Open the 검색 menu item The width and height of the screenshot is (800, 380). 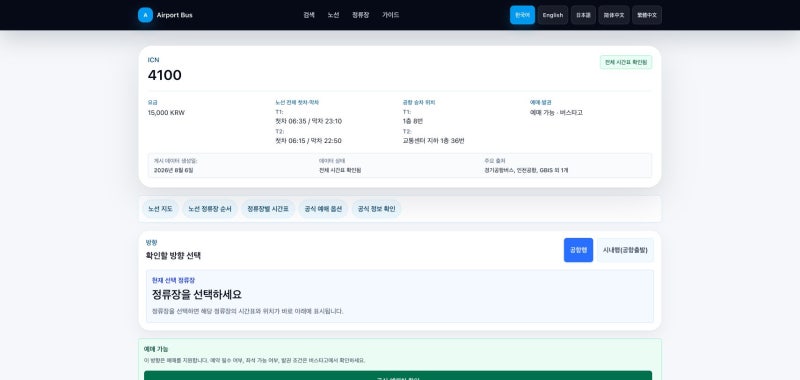(x=309, y=15)
